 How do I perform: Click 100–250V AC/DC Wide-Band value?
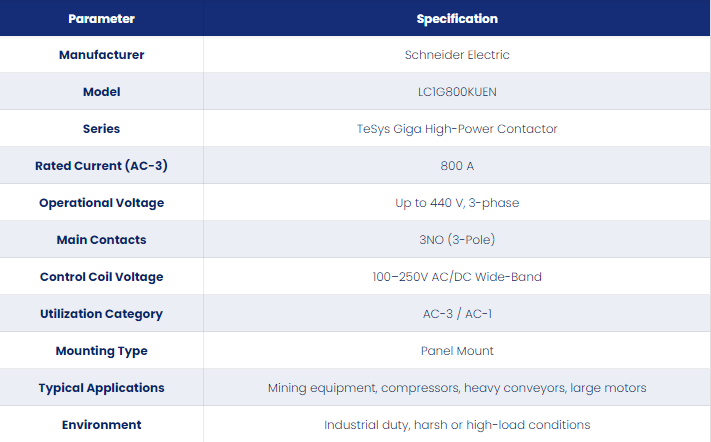tap(457, 277)
